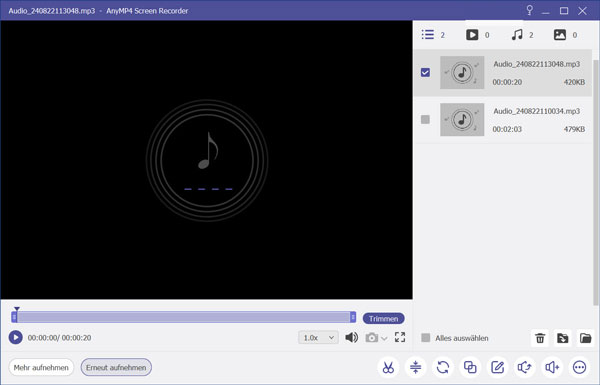600x385 pixels.
Task: Click Erneut aufnehmen button
Action: (116, 367)
